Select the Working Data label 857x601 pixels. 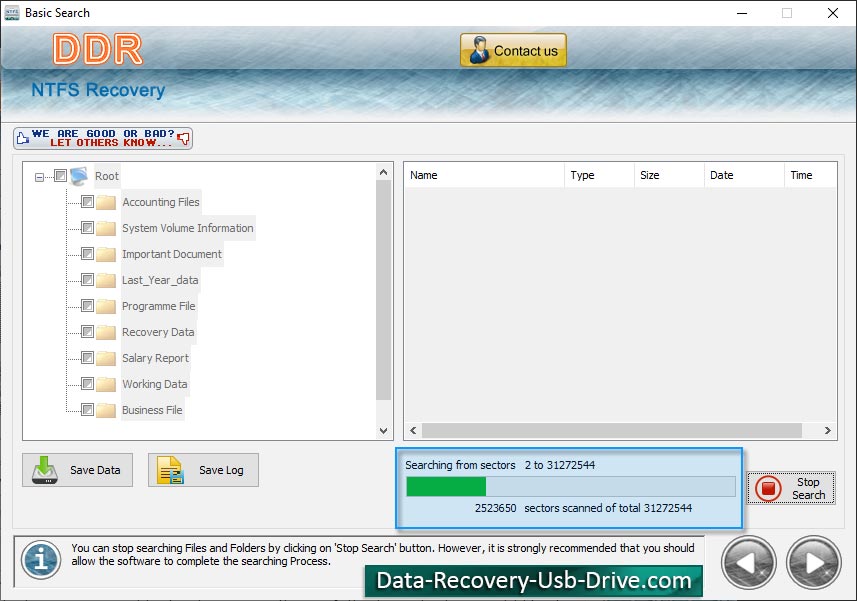[x=155, y=384]
